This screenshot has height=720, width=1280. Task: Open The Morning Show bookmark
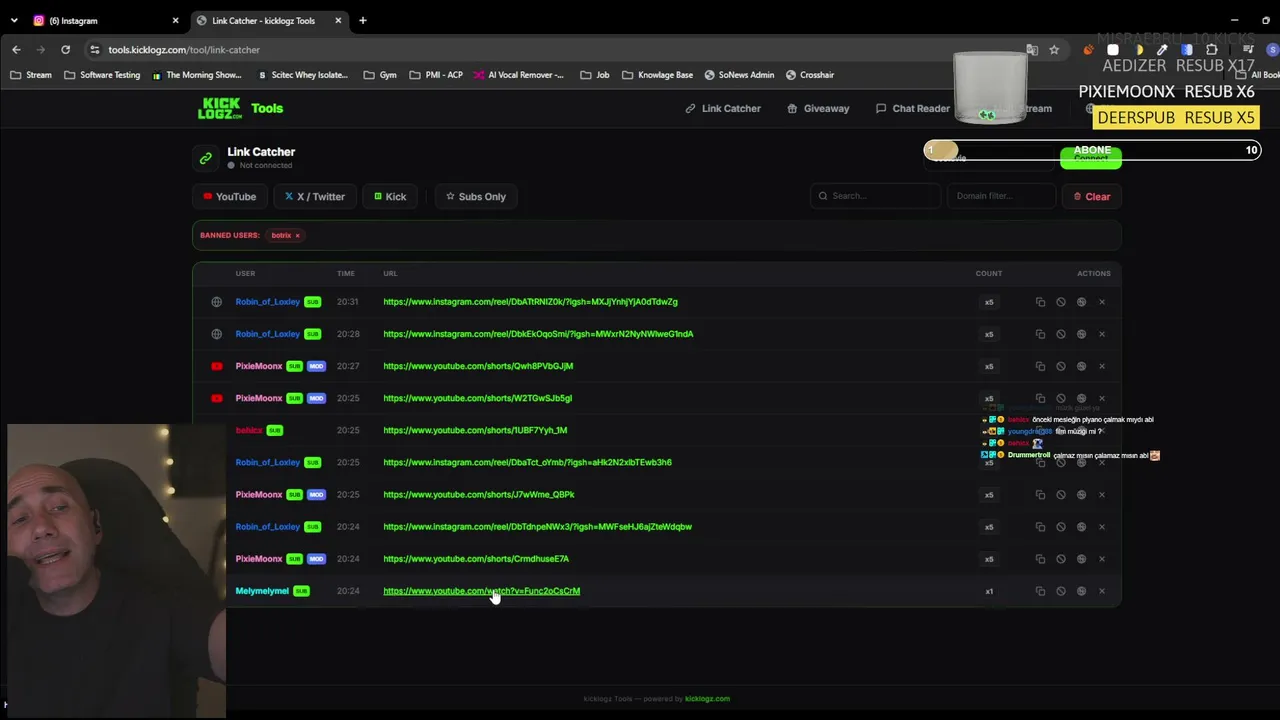[x=196, y=75]
